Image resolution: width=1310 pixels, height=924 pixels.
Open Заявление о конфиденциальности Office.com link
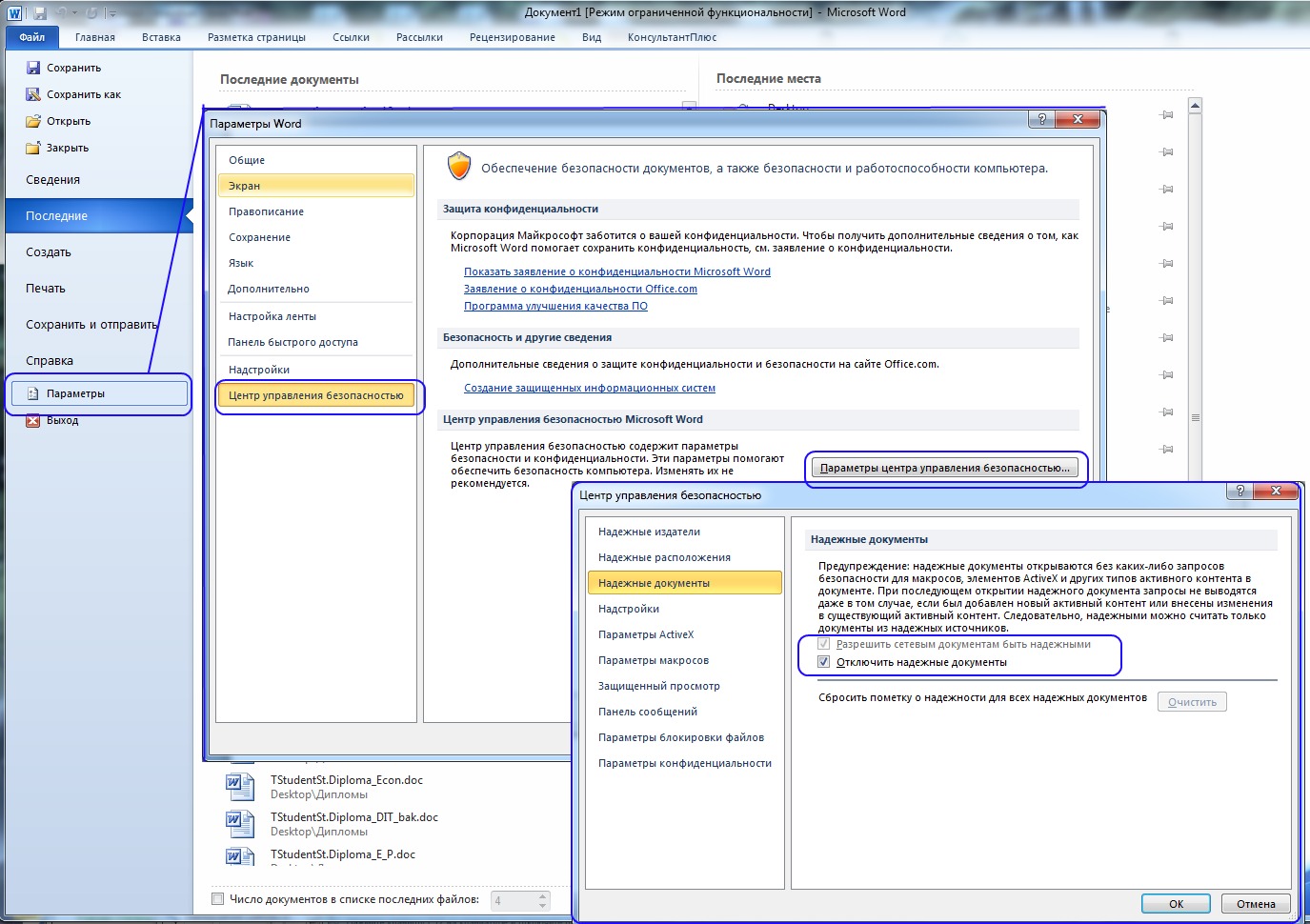pyautogui.click(x=580, y=289)
